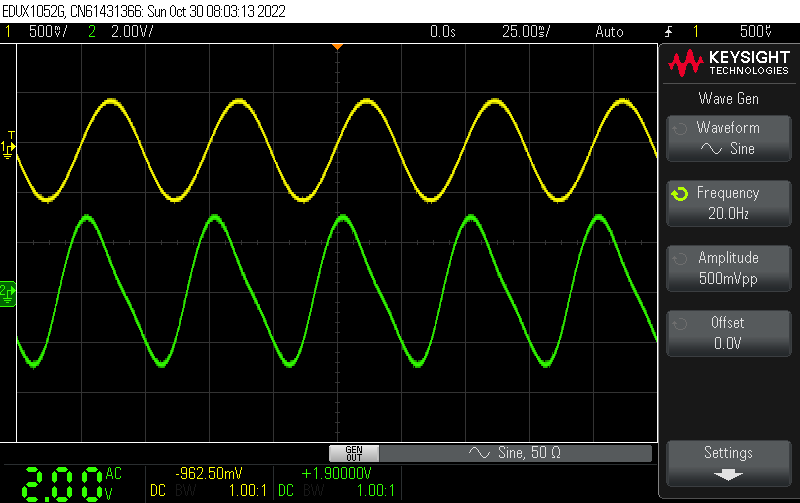
Task: Click the Auto trigger mode label
Action: pyautogui.click(x=608, y=32)
